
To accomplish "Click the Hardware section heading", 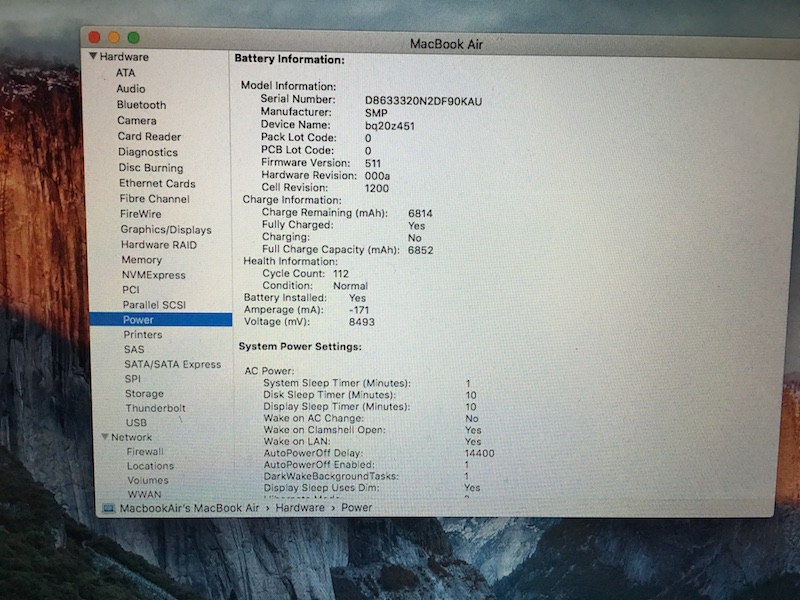I will point(124,57).
